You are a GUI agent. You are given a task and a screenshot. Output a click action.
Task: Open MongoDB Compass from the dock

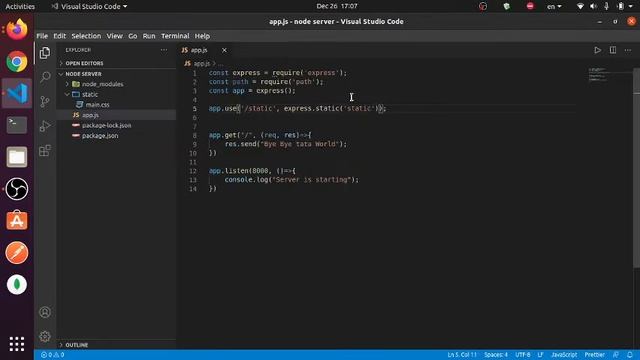point(17,284)
